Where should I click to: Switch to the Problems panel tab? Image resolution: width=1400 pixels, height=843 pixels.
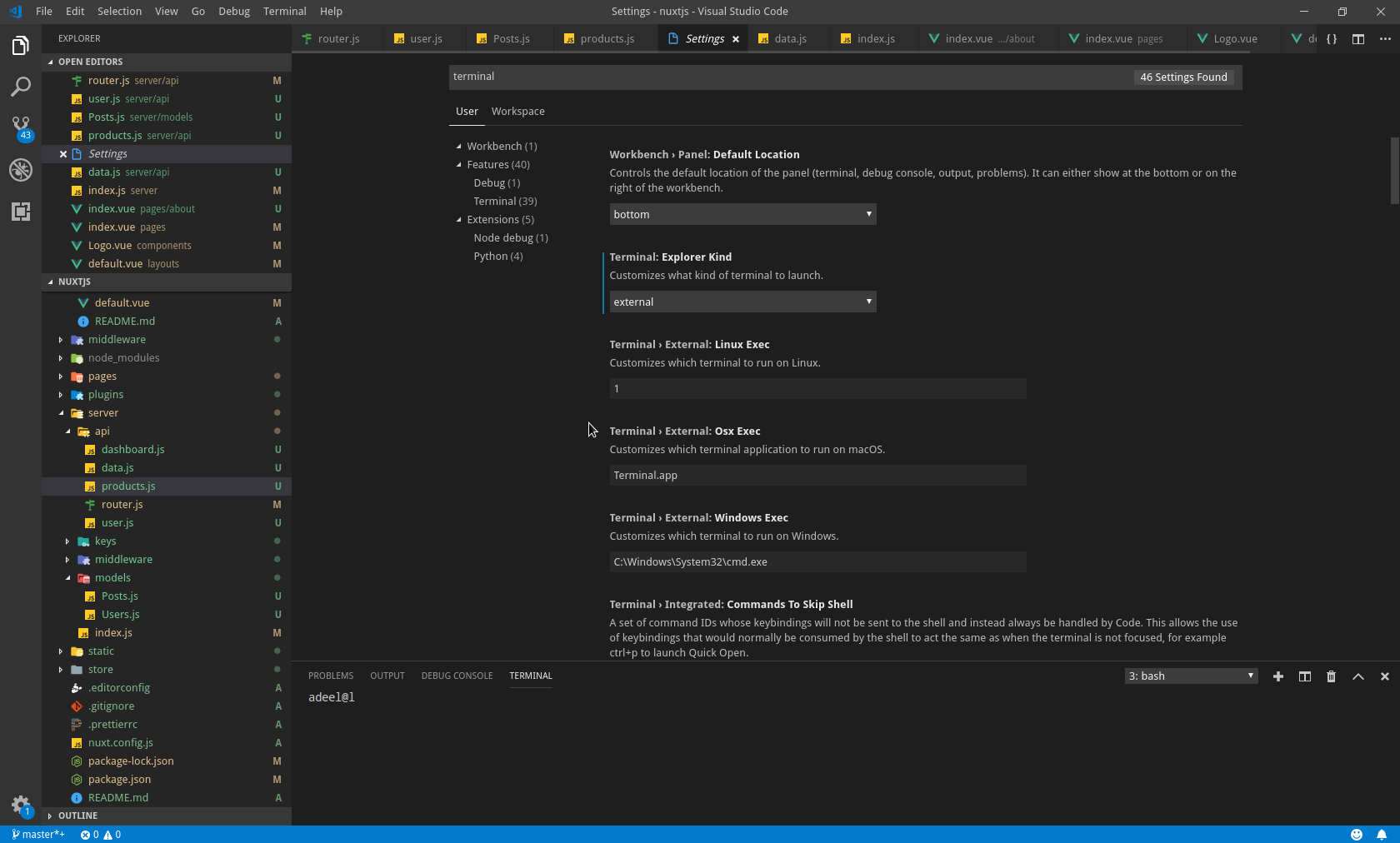click(x=331, y=676)
